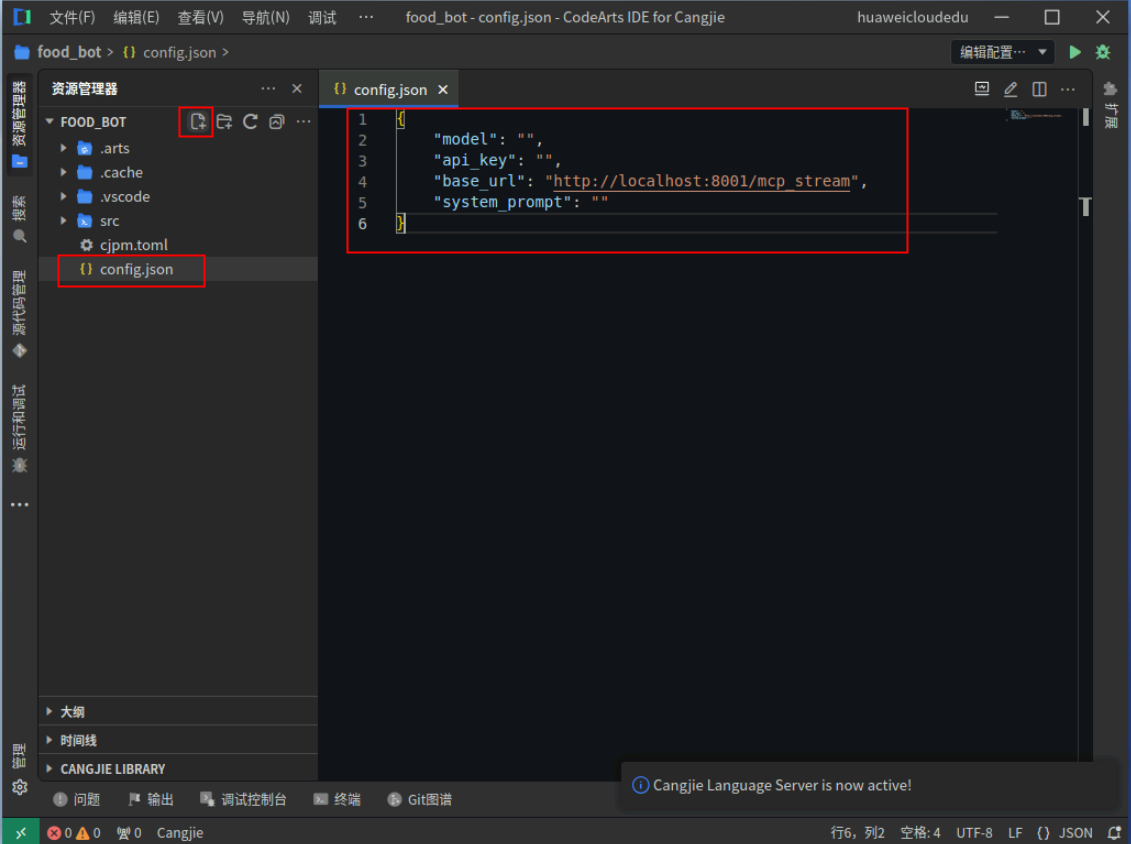1131x844 pixels.
Task: Click the pencil edit icon in editor toolbar
Action: point(1011,89)
